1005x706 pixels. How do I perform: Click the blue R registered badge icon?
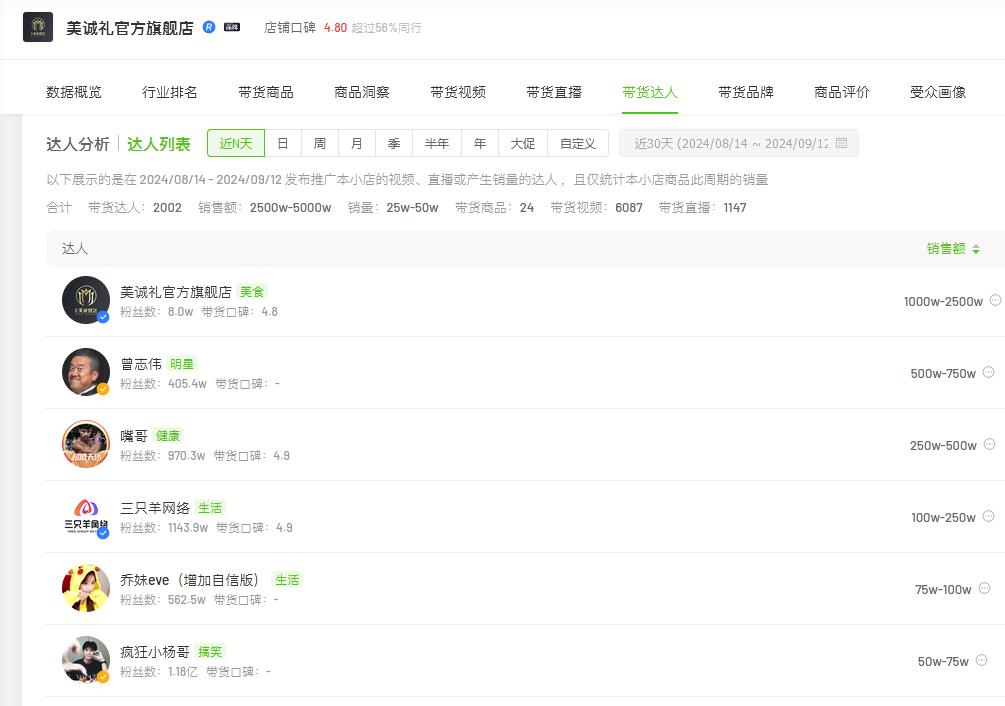209,27
